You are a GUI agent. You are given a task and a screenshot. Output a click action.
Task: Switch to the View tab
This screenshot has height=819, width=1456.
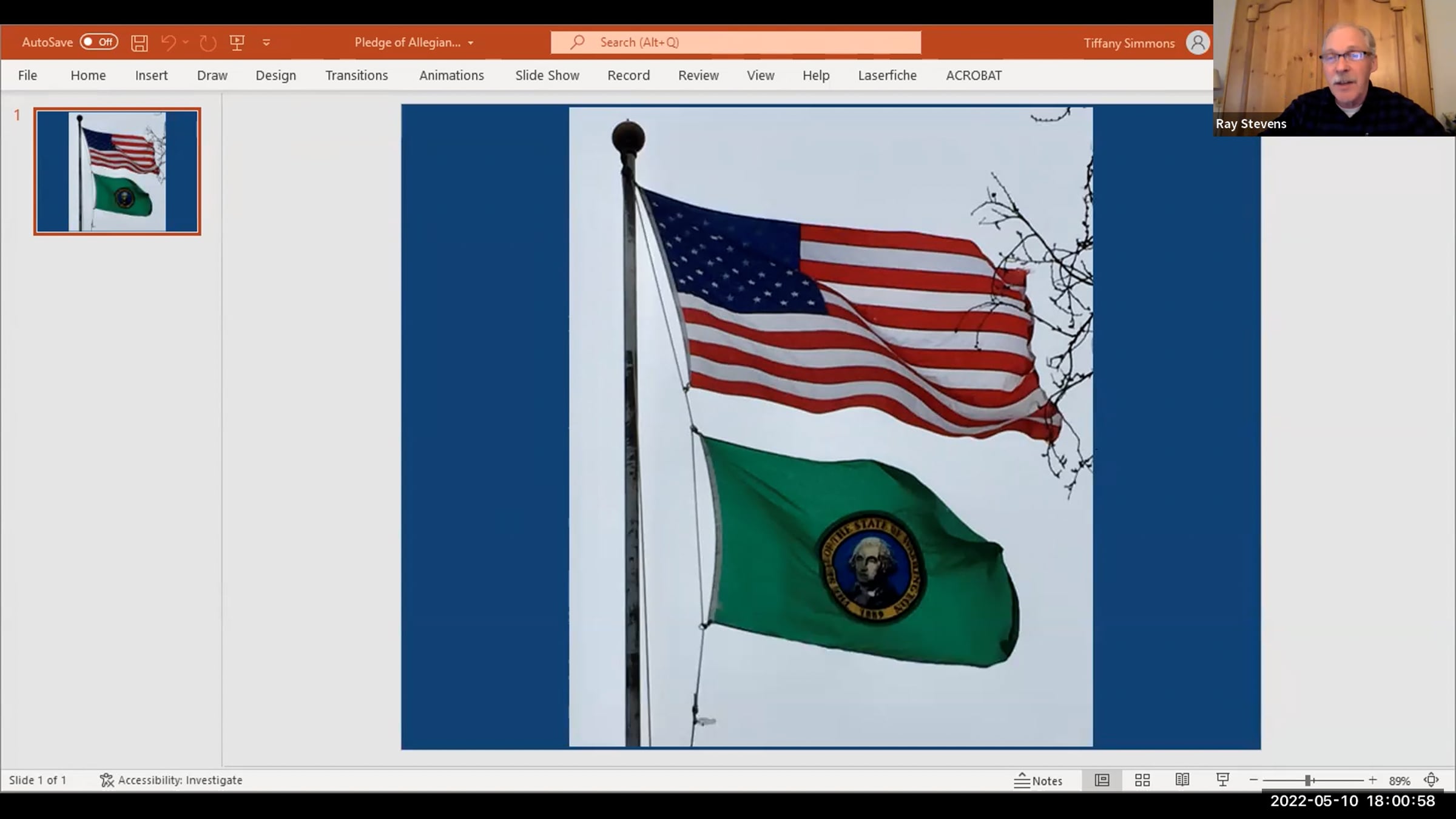(x=760, y=75)
